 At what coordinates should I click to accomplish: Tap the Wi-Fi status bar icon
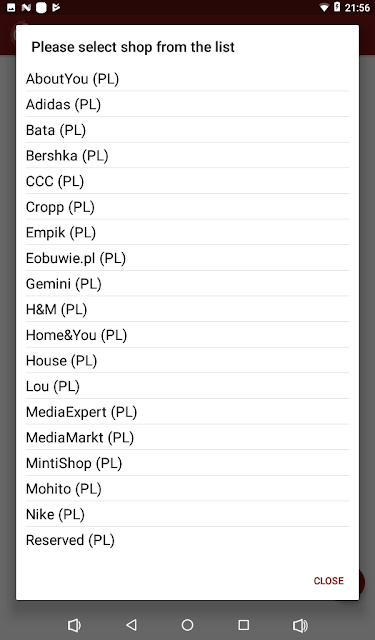tap(324, 7)
